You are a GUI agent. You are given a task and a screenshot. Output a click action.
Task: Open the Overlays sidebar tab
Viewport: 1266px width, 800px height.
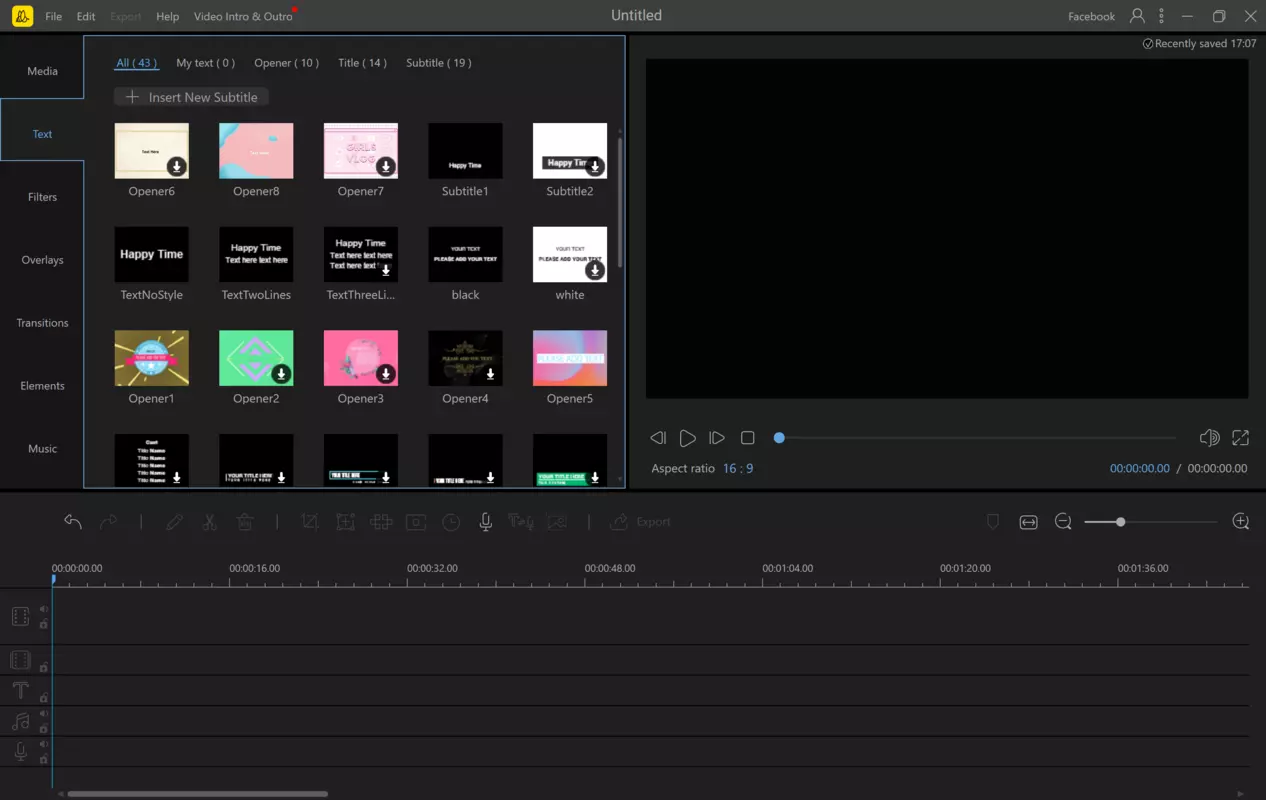42,260
